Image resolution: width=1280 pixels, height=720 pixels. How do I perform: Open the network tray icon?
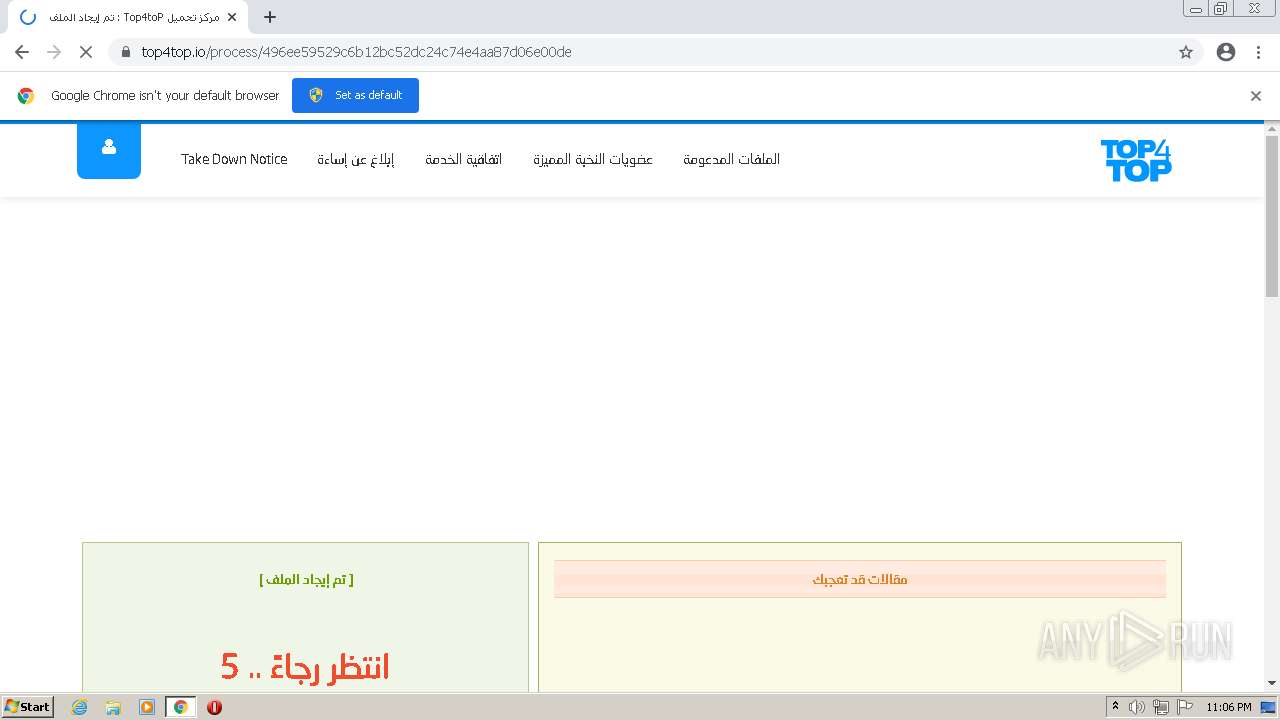1161,707
